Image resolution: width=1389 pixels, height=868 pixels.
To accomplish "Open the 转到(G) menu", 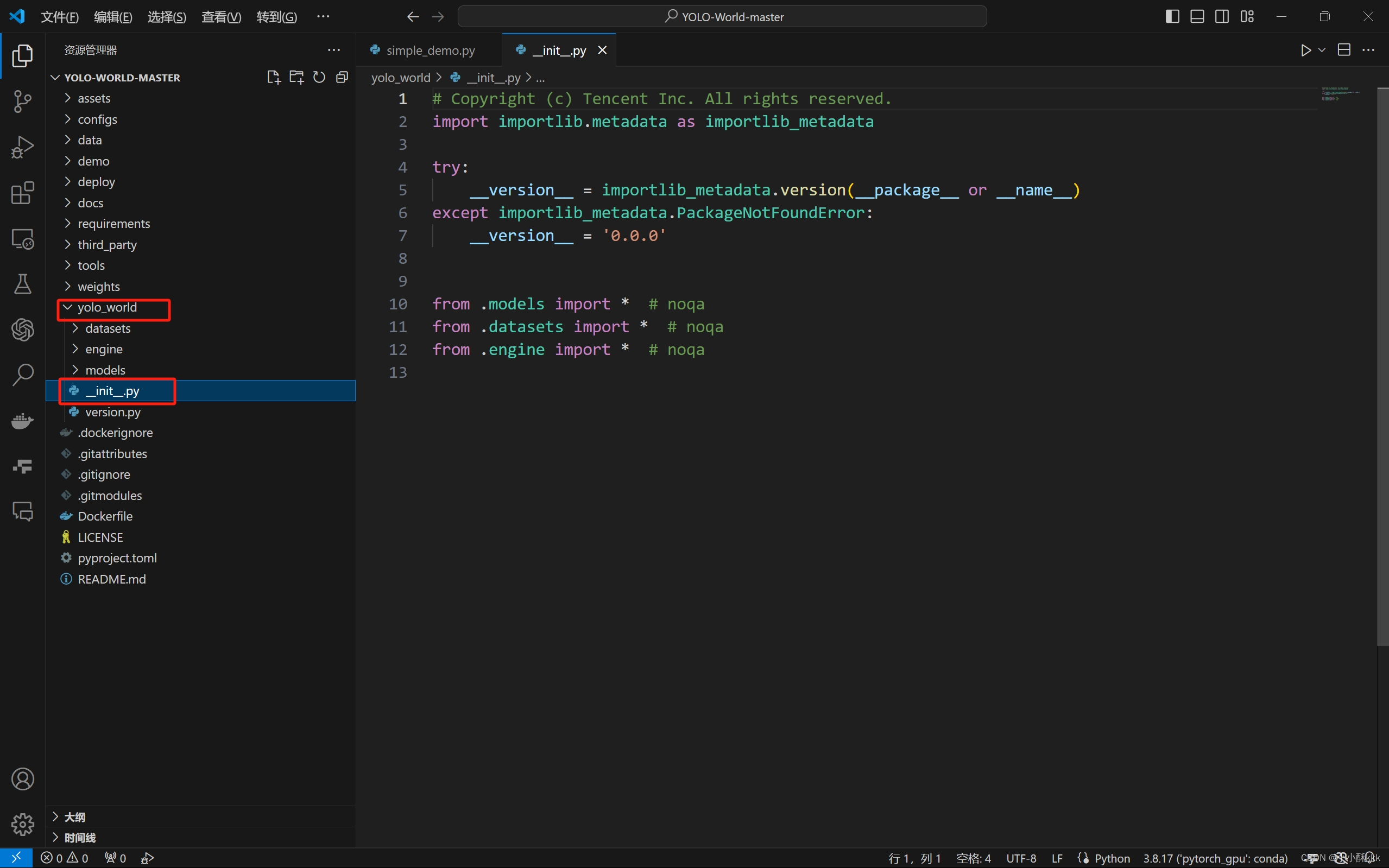I will tap(277, 17).
